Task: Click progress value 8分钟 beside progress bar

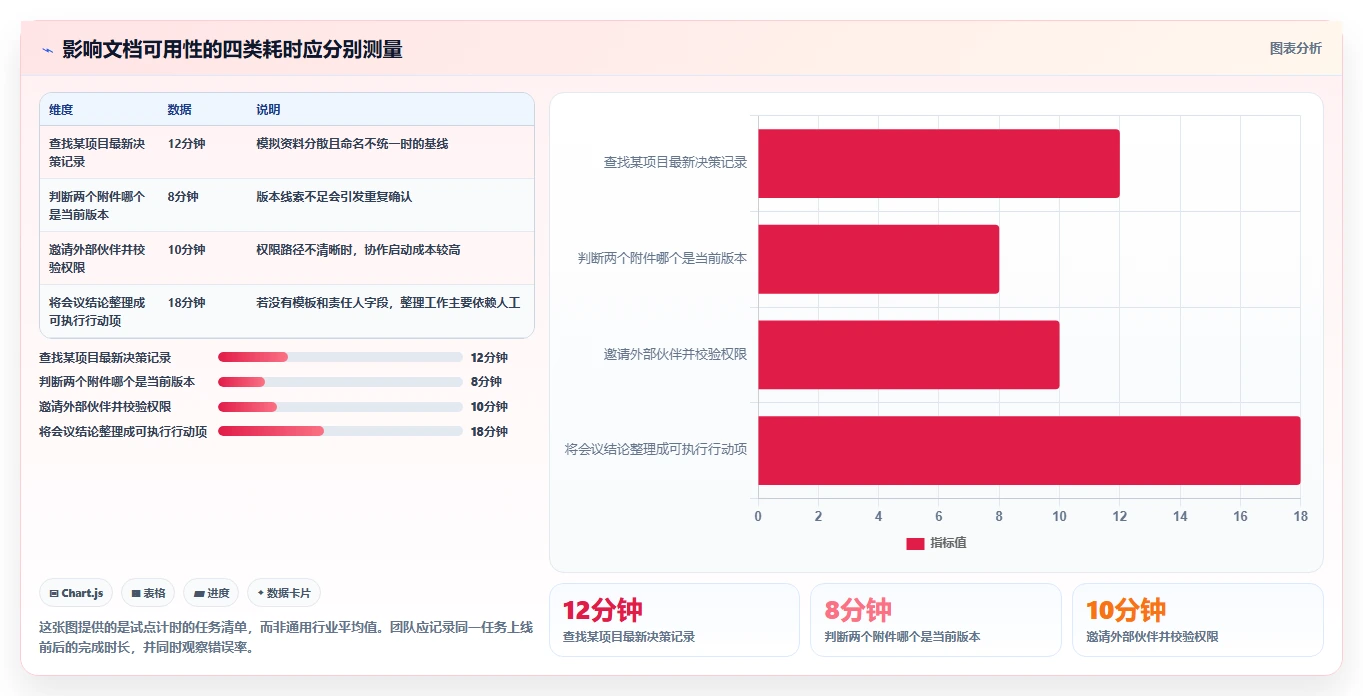Action: (486, 382)
